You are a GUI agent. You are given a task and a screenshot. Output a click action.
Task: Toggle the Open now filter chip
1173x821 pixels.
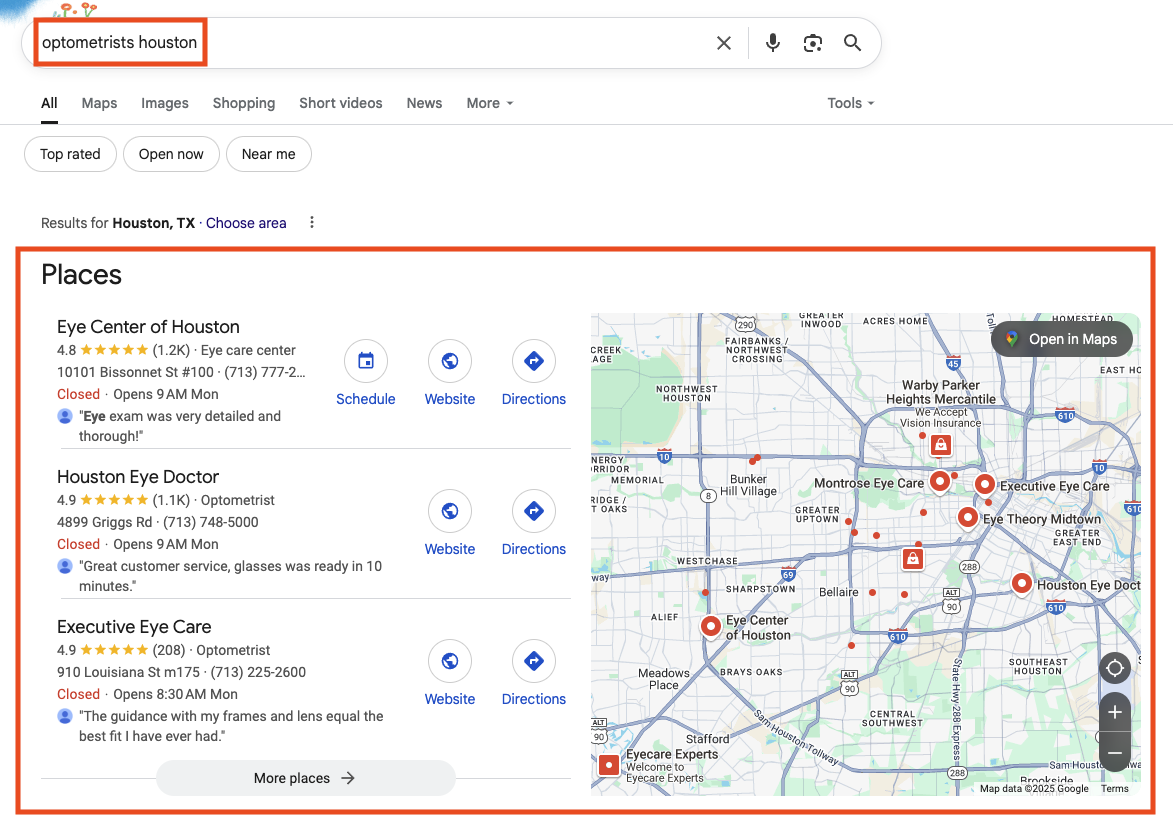[171, 154]
